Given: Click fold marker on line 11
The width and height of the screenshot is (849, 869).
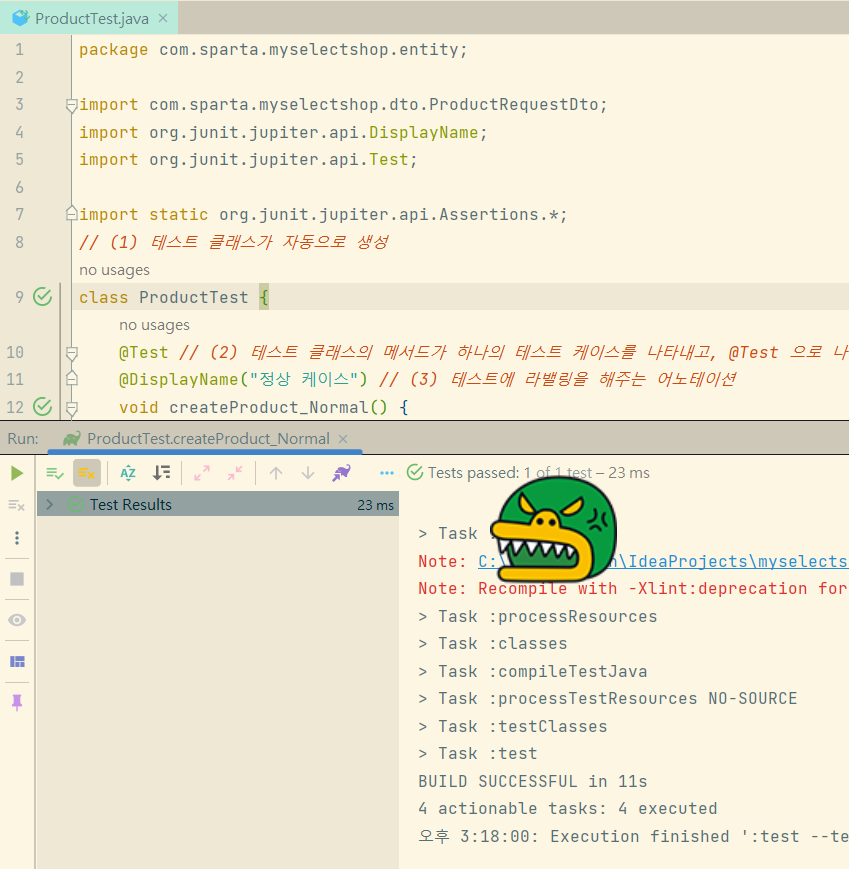Looking at the screenshot, I should tap(71, 379).
